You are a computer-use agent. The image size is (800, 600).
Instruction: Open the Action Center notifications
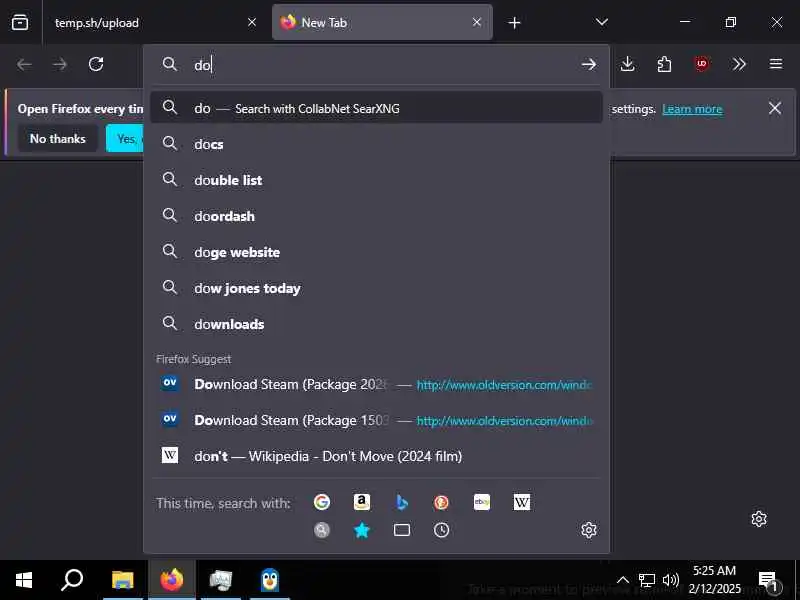click(x=768, y=580)
